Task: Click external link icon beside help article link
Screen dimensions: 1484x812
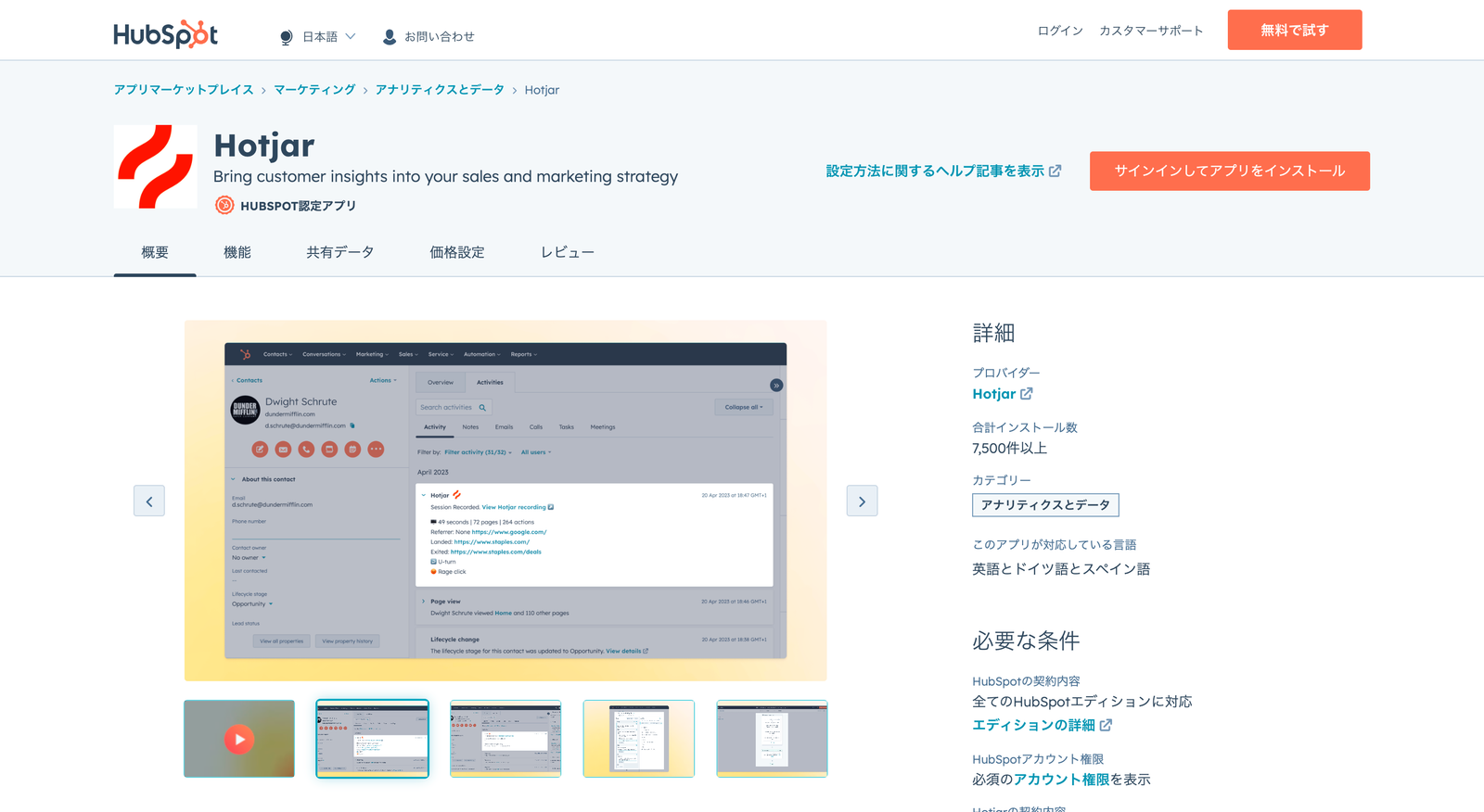Action: [x=1055, y=171]
